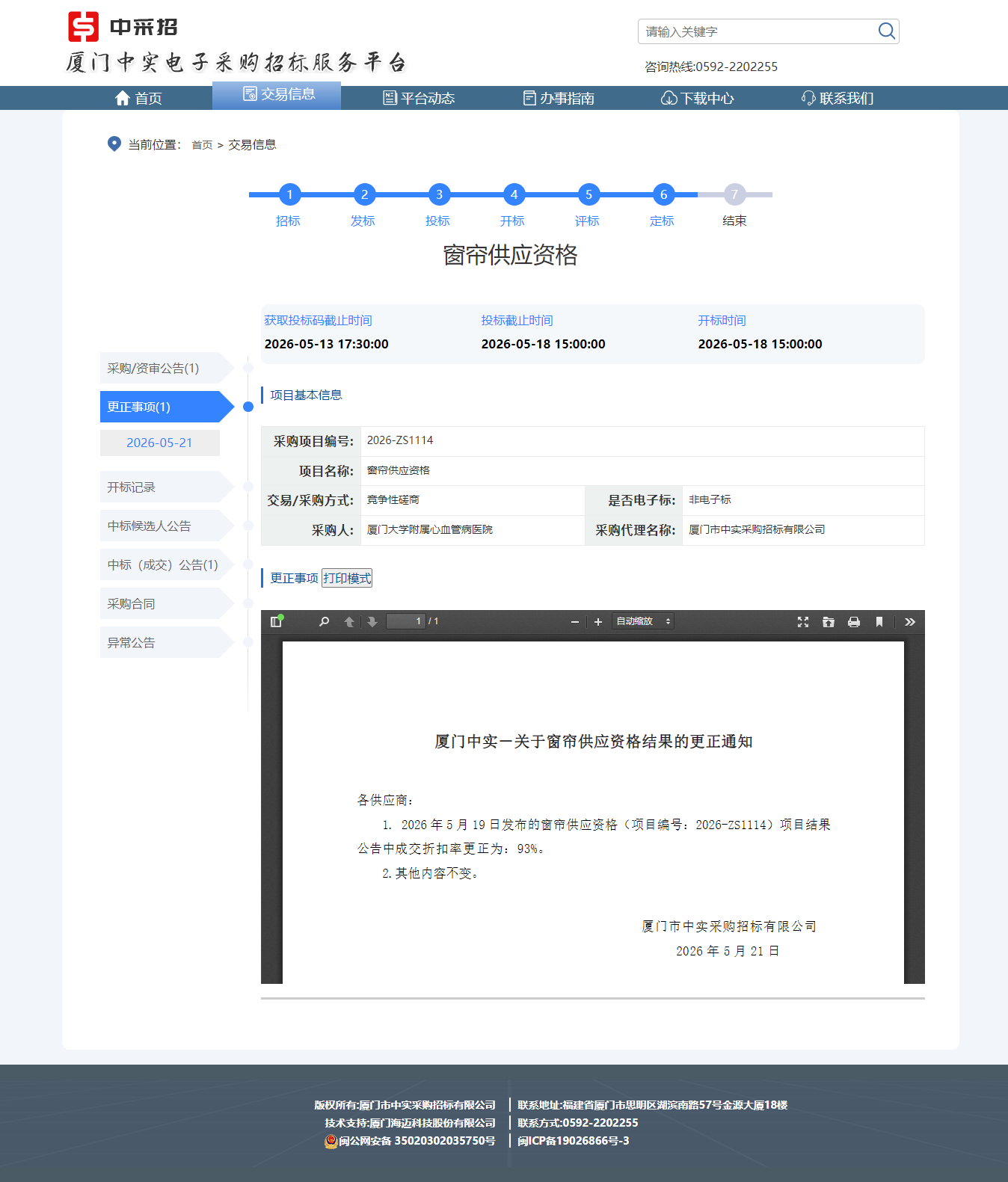Click the 咨询热线:0592-2202255 text
This screenshot has width=1008, height=1182.
[711, 67]
